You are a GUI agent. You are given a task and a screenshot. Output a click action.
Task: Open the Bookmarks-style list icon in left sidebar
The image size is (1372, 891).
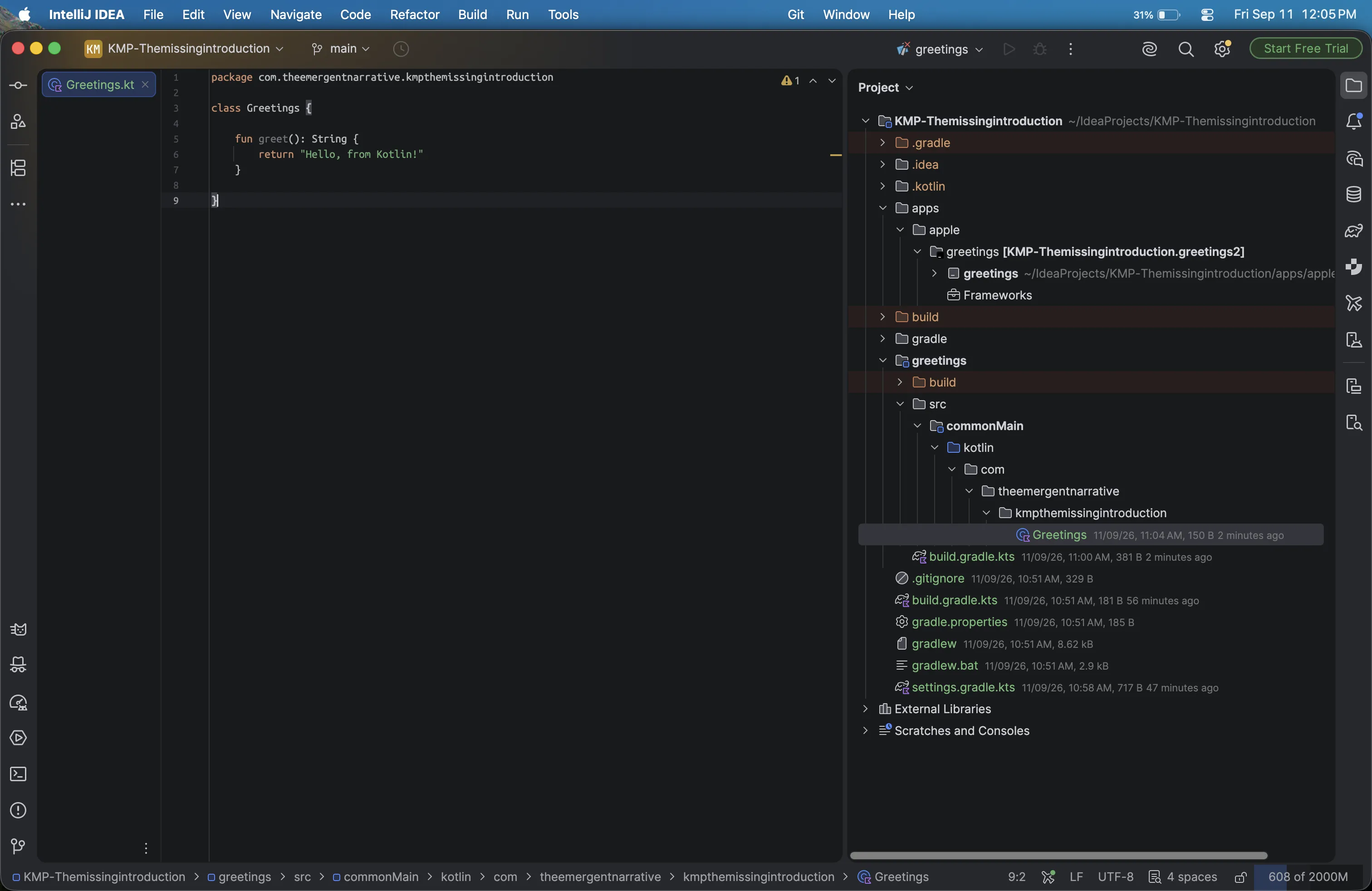(18, 168)
